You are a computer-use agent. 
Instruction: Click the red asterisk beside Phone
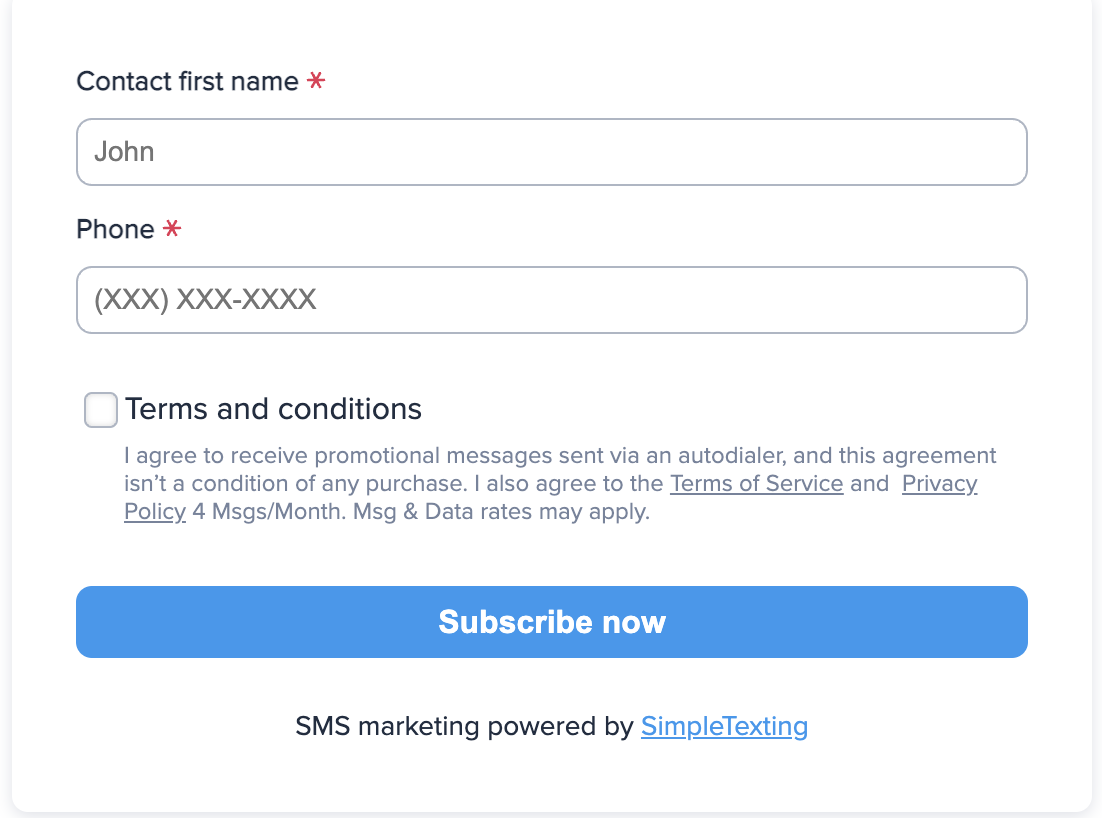[172, 229]
